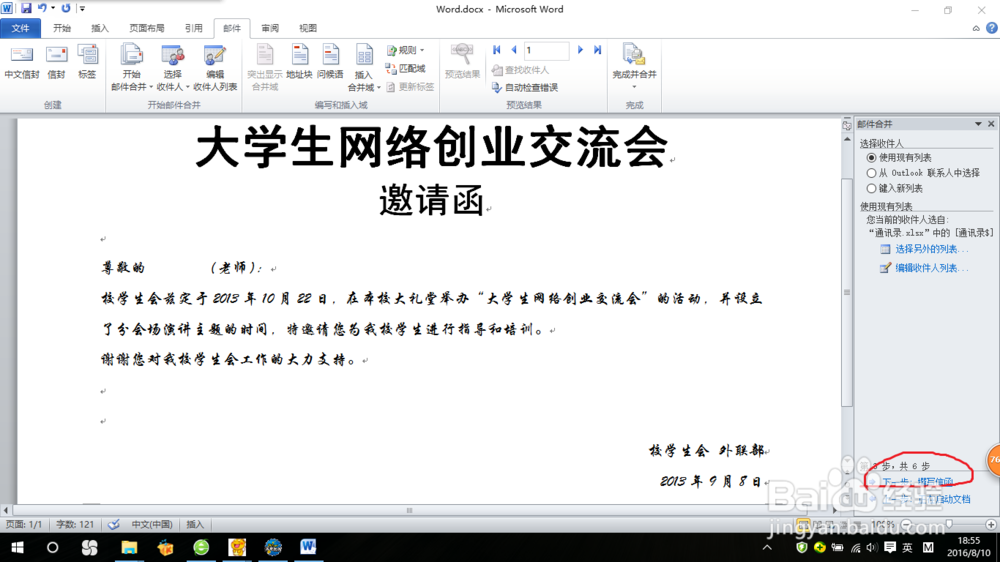The width and height of the screenshot is (1000, 562).
Task: Close the 邮件合并 task pane
Action: tap(991, 124)
